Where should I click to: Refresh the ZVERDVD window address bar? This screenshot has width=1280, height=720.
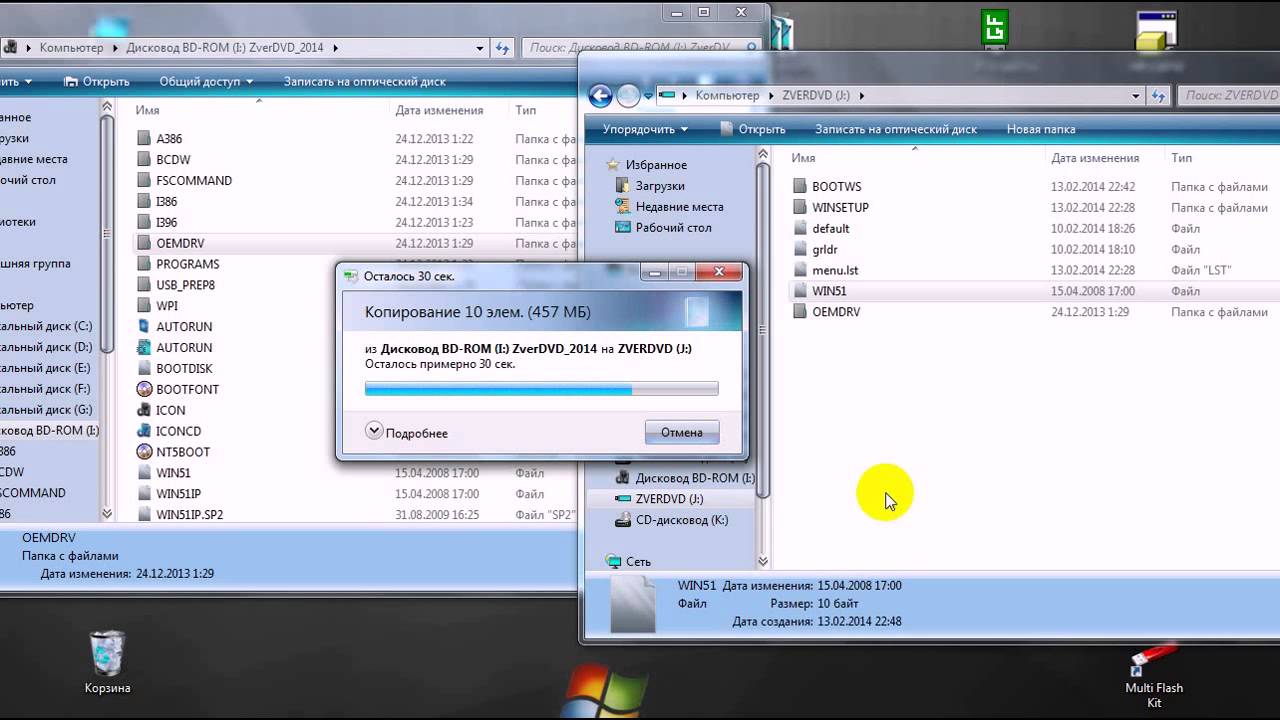[x=1159, y=96]
